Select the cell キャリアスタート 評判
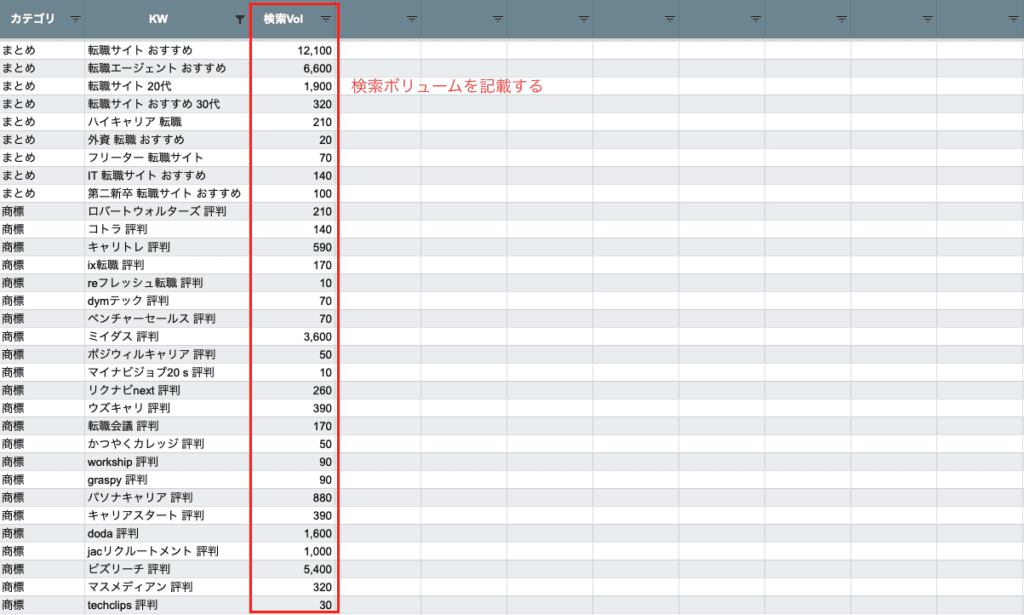The width and height of the screenshot is (1024, 615). (167, 516)
